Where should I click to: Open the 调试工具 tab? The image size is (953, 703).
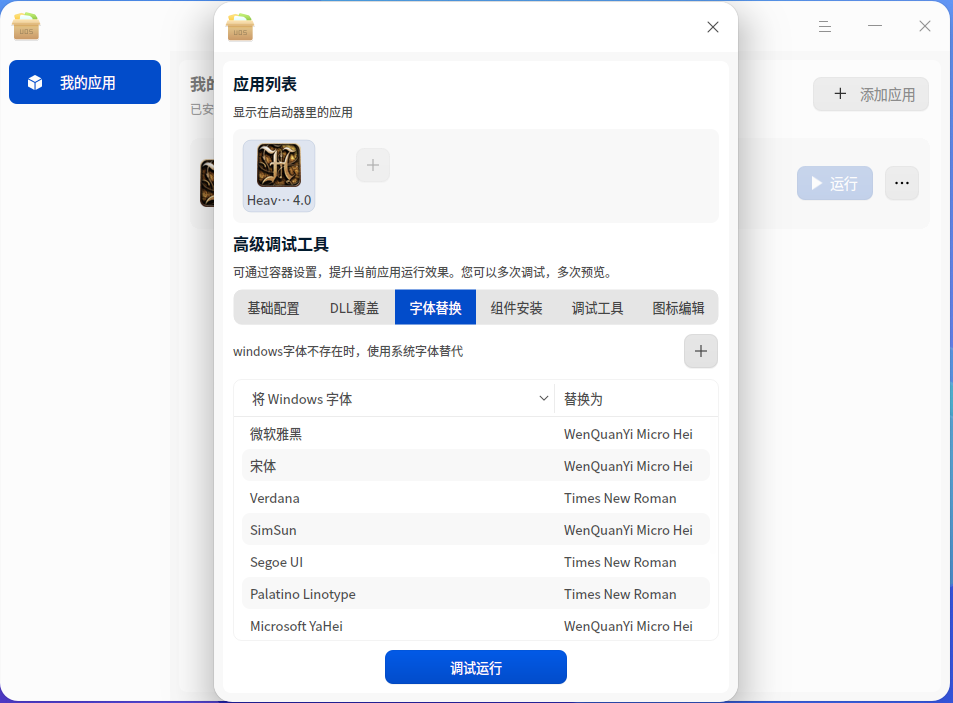tap(597, 308)
